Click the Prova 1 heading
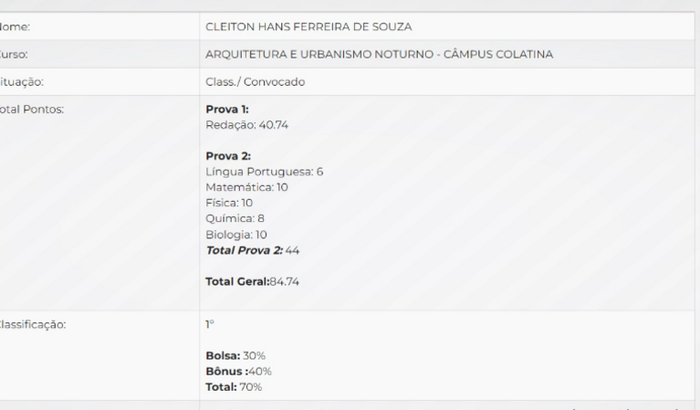Screen dimensions: 700x410 point(227,109)
